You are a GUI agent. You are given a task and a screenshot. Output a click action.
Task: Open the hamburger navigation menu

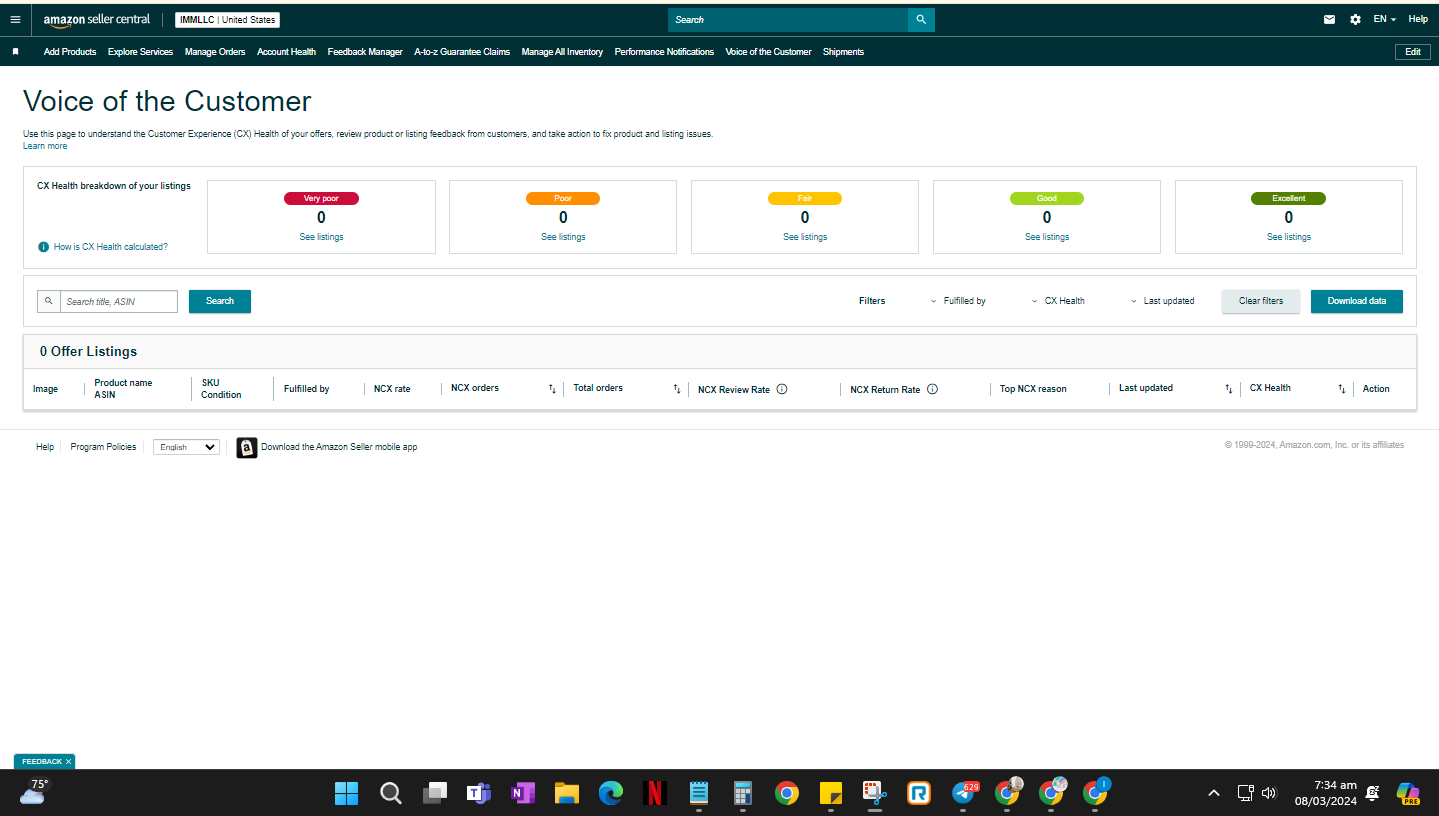click(15, 19)
